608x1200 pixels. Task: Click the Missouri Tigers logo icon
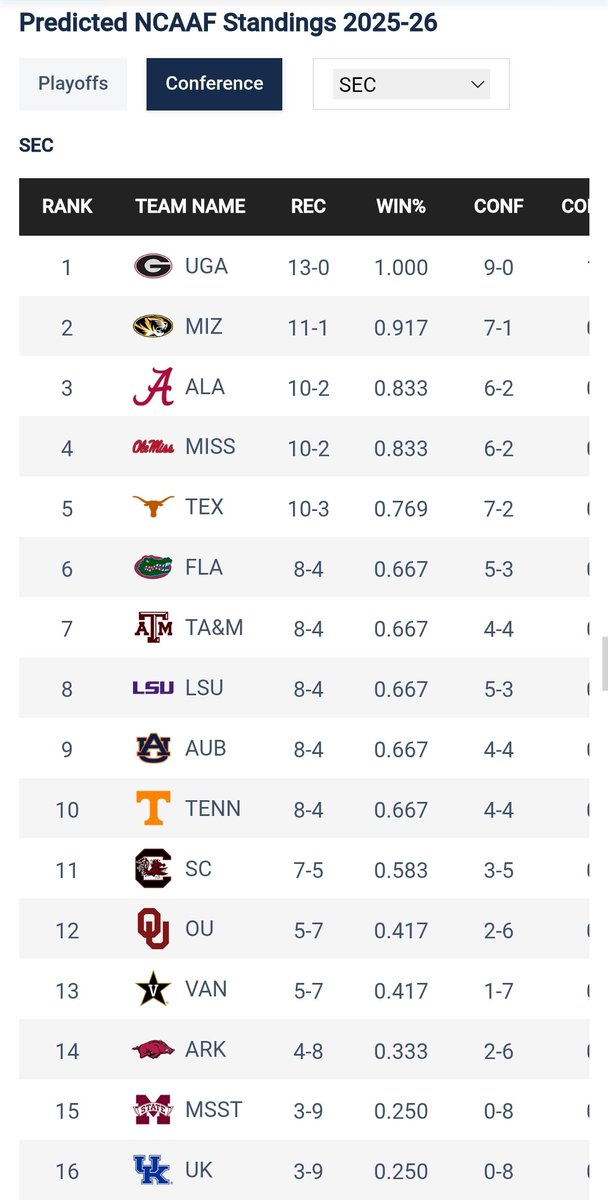tap(153, 326)
